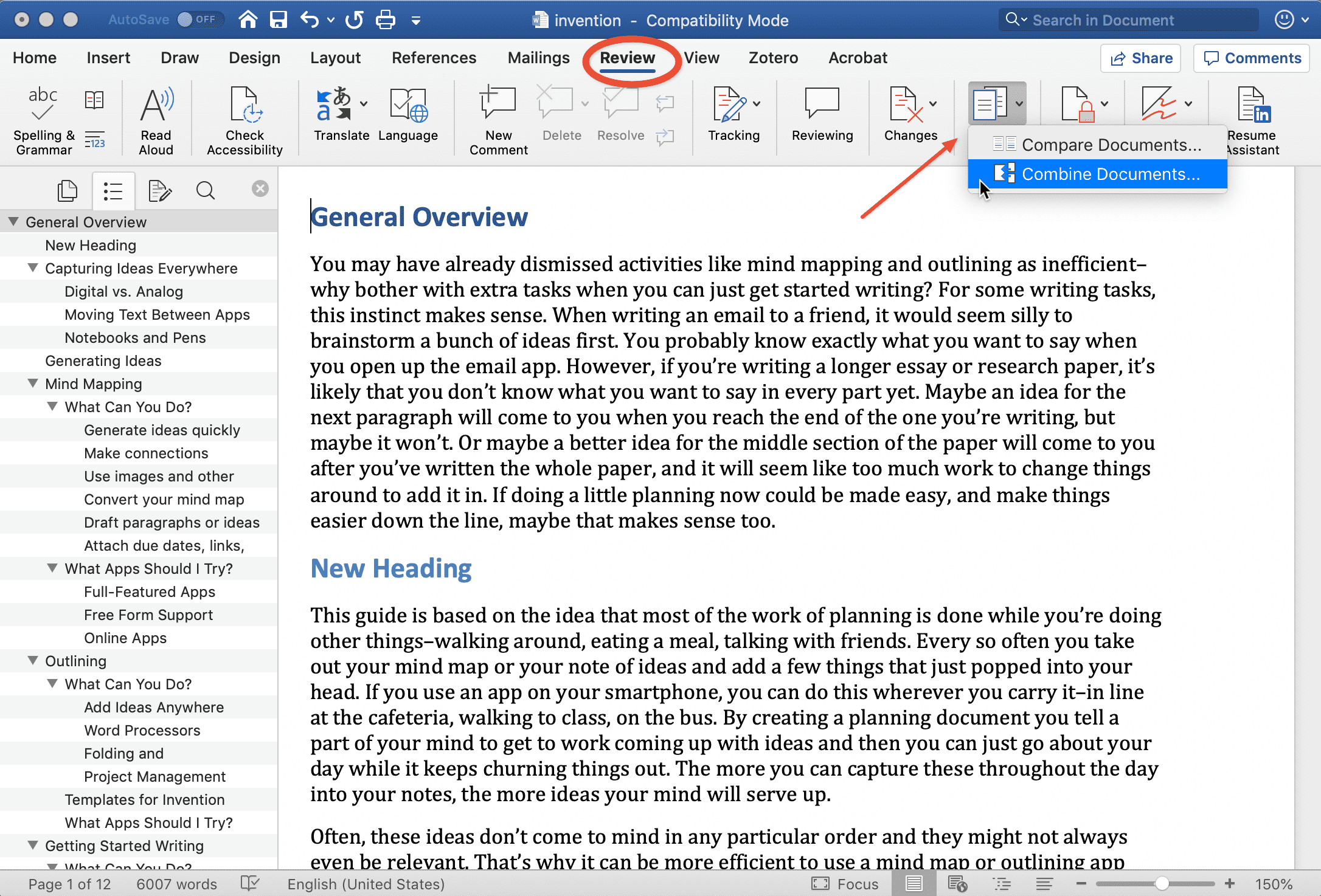Click the zoom out minus button
Screen dimensions: 1321x896
[1081, 883]
